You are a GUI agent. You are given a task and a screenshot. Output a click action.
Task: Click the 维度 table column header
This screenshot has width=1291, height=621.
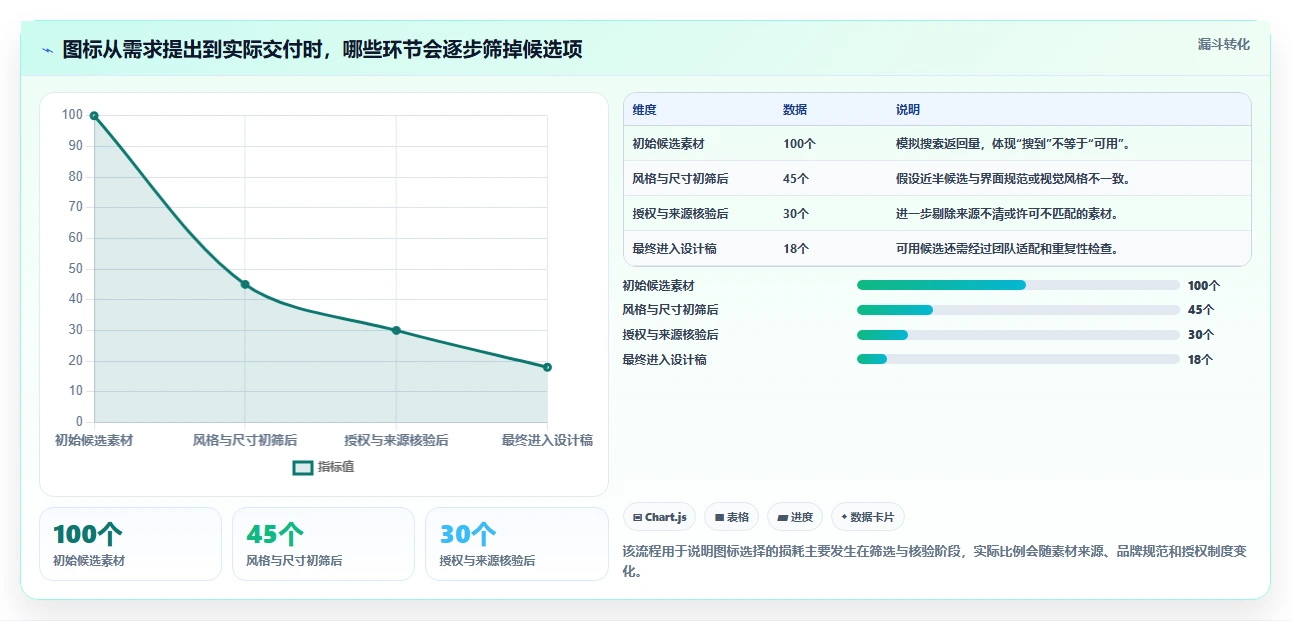[x=645, y=110]
